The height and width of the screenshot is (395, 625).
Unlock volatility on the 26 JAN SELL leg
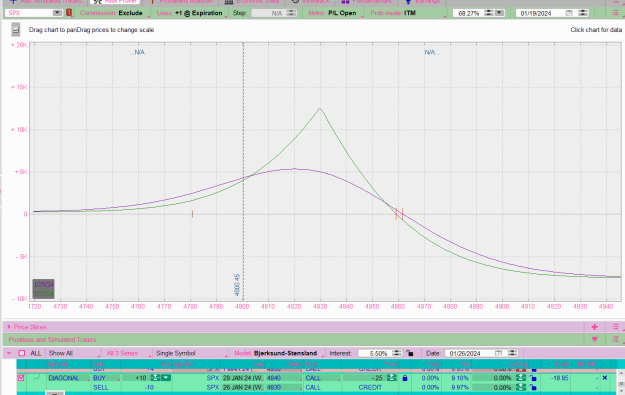tap(533, 387)
